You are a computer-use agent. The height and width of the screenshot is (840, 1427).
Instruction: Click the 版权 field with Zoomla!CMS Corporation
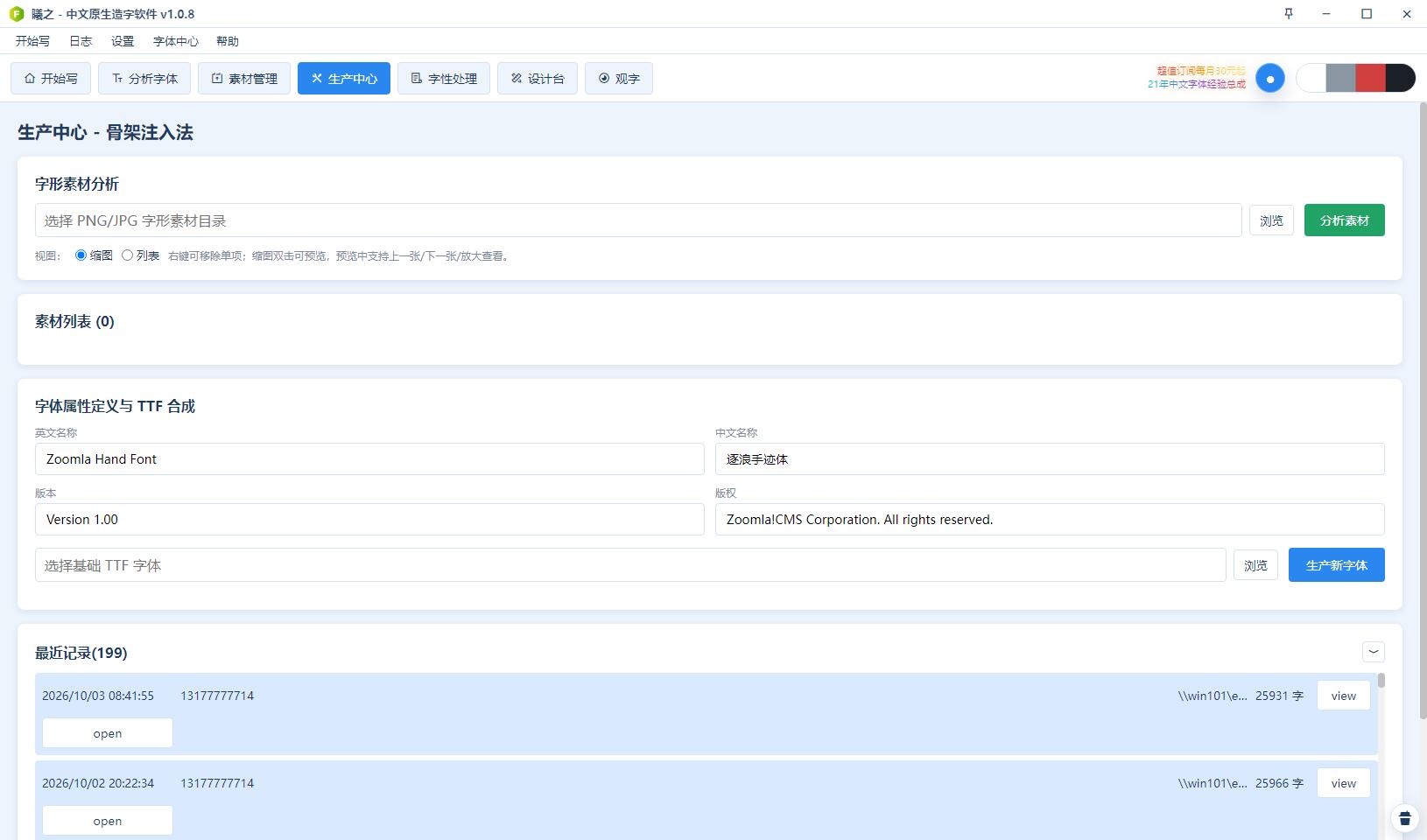[1050, 520]
